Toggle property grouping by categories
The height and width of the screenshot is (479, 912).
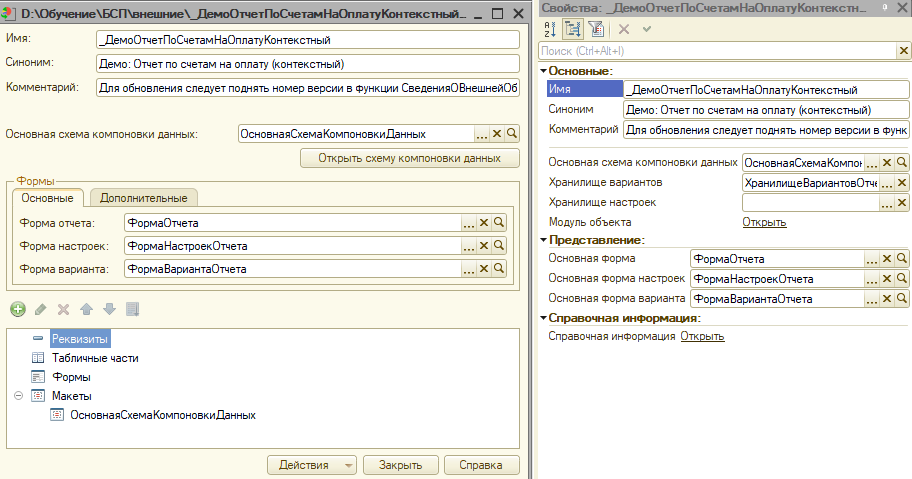pyautogui.click(x=571, y=29)
